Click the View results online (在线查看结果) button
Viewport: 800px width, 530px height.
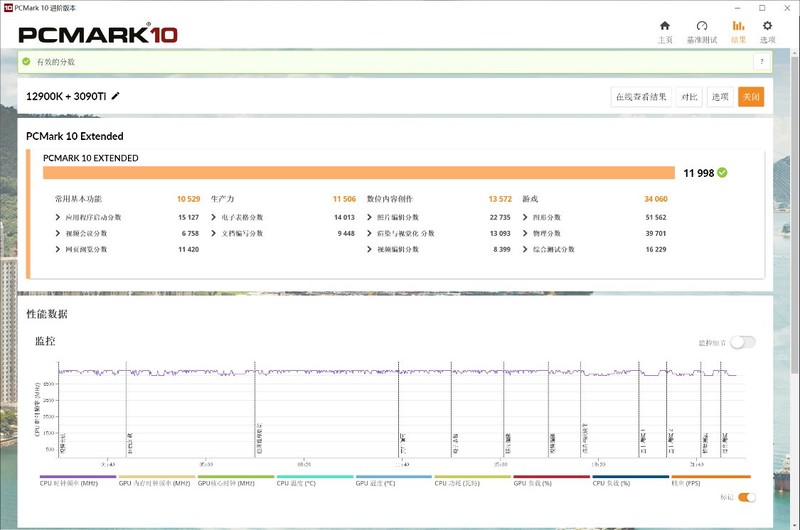point(641,97)
